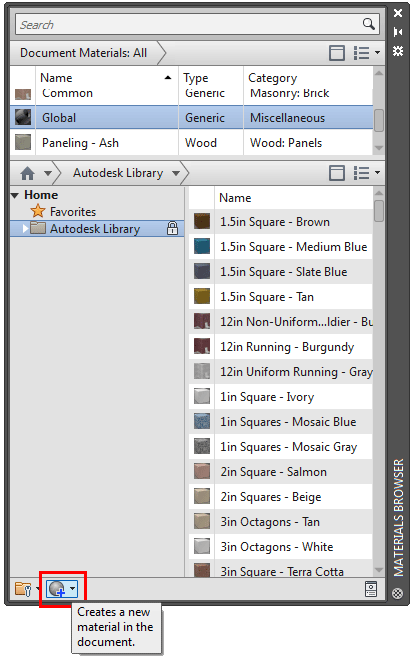Sort document materials by Category column
Image resolution: width=414 pixels, height=660 pixels.
272,78
